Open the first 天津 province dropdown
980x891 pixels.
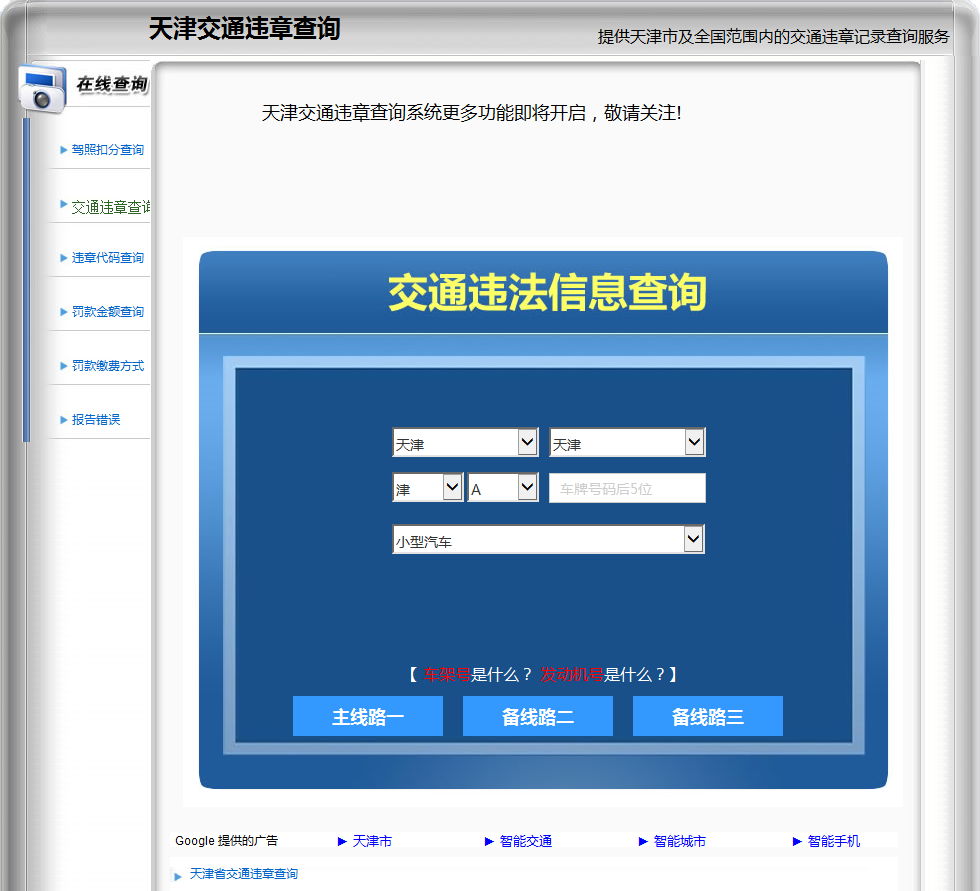(465, 442)
